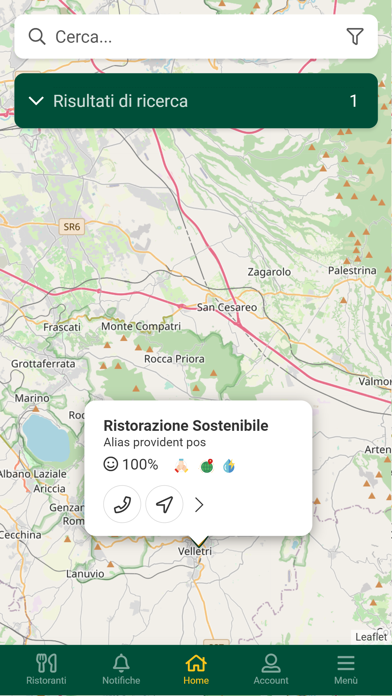Click the Rocca Priora map label

(174, 359)
